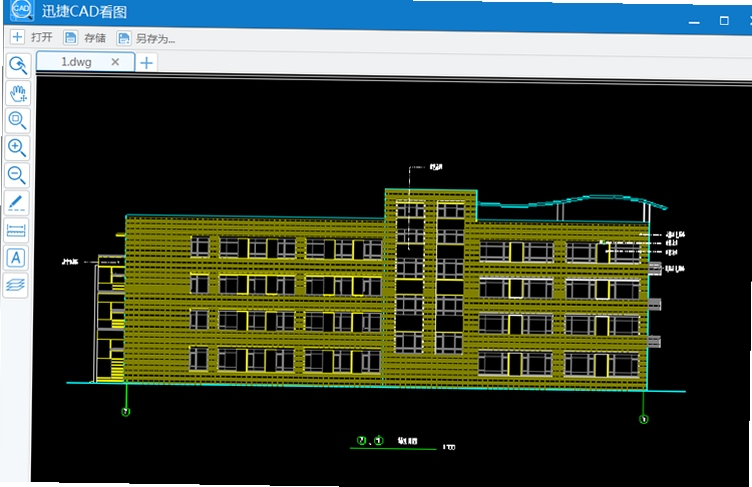Click the 迅捷CAD看图 app logo icon
This screenshot has width=752, height=487.
[21, 10]
